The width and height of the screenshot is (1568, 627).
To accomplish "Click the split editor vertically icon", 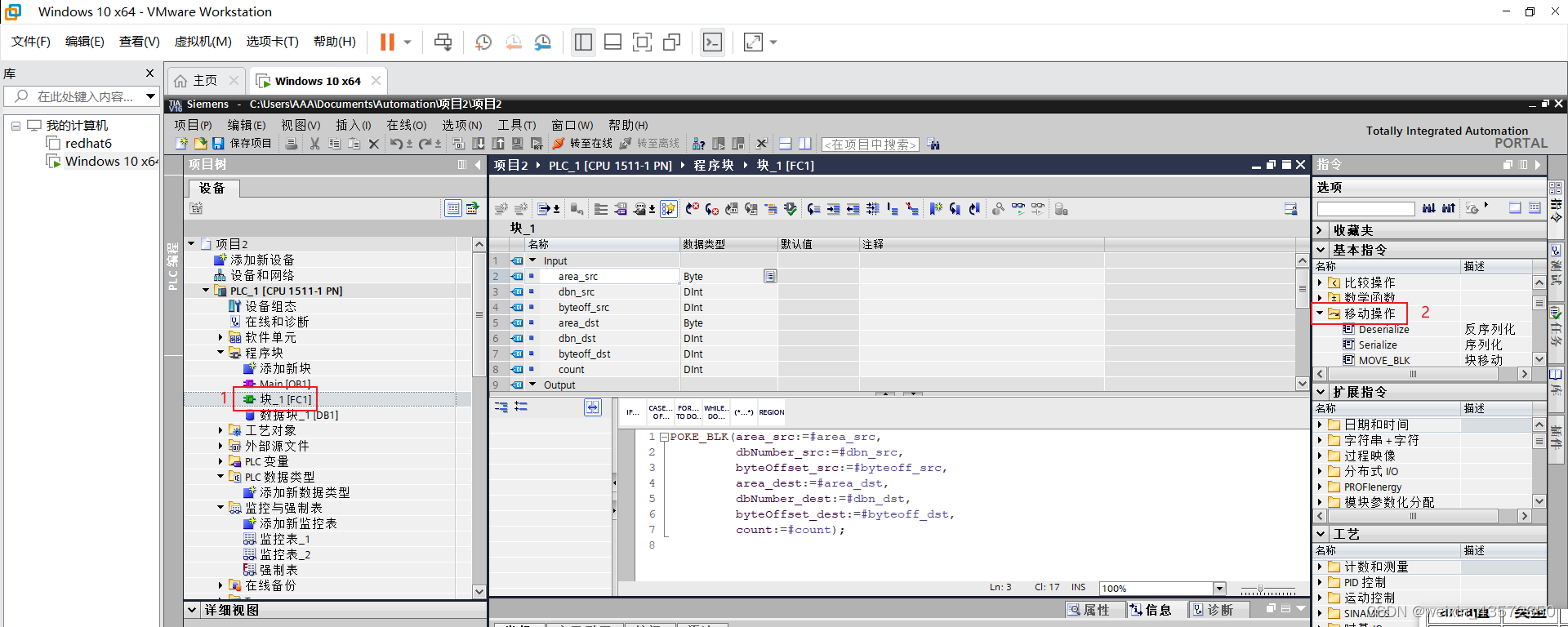I will 804,144.
